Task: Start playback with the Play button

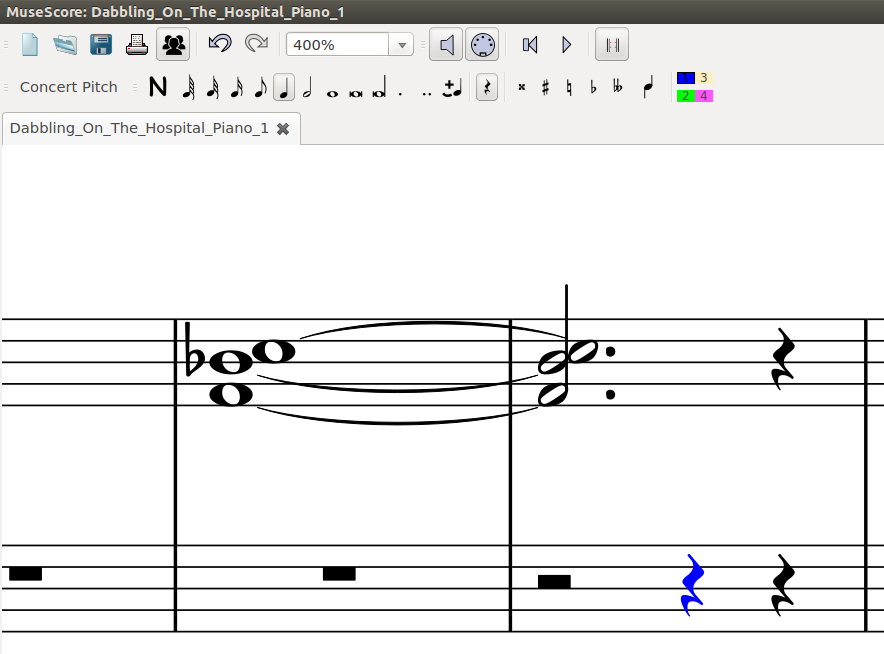Action: (566, 44)
